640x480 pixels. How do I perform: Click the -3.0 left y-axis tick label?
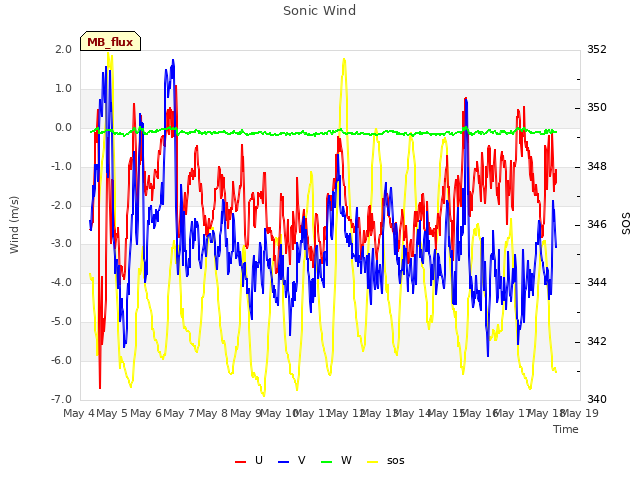point(61,244)
